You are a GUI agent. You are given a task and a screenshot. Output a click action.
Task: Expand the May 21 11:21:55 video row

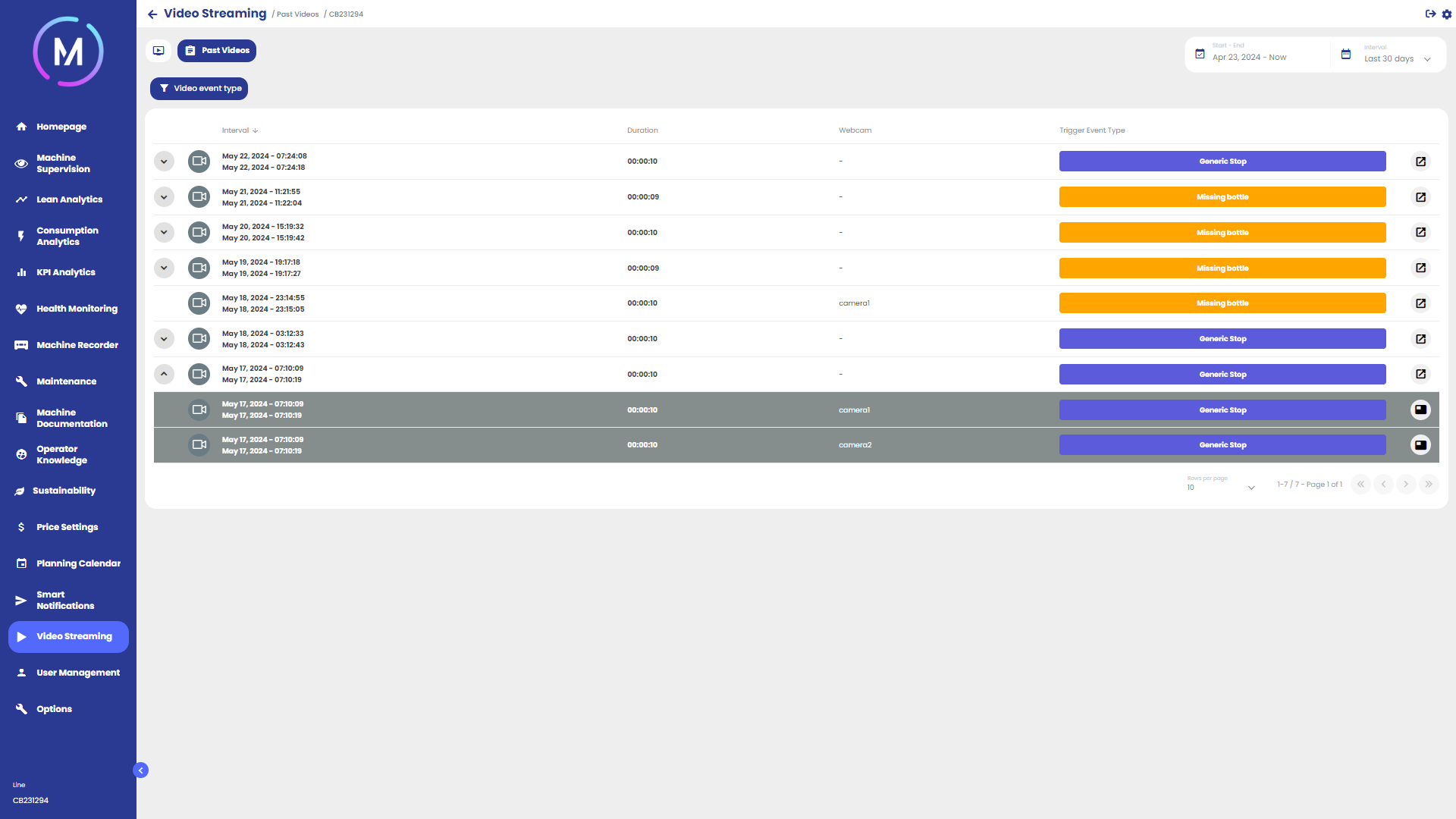tap(164, 197)
